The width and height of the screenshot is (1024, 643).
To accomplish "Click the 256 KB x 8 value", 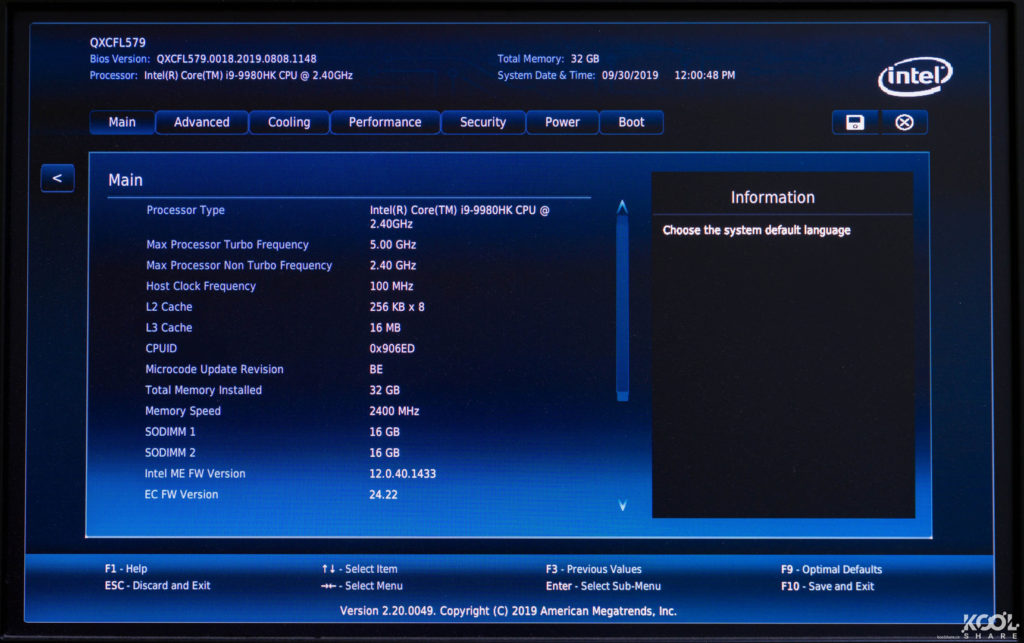I will (x=397, y=307).
